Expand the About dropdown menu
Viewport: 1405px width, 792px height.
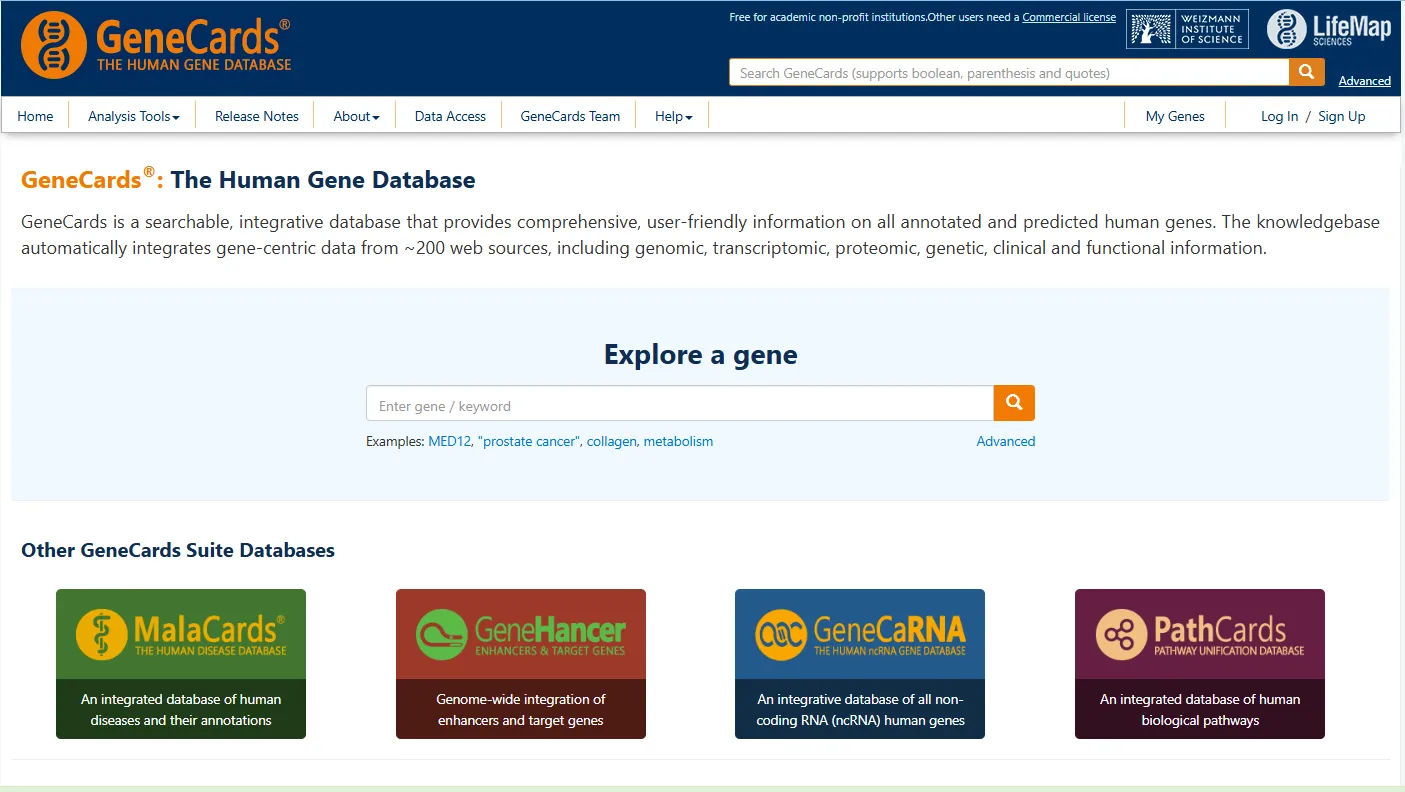(356, 116)
